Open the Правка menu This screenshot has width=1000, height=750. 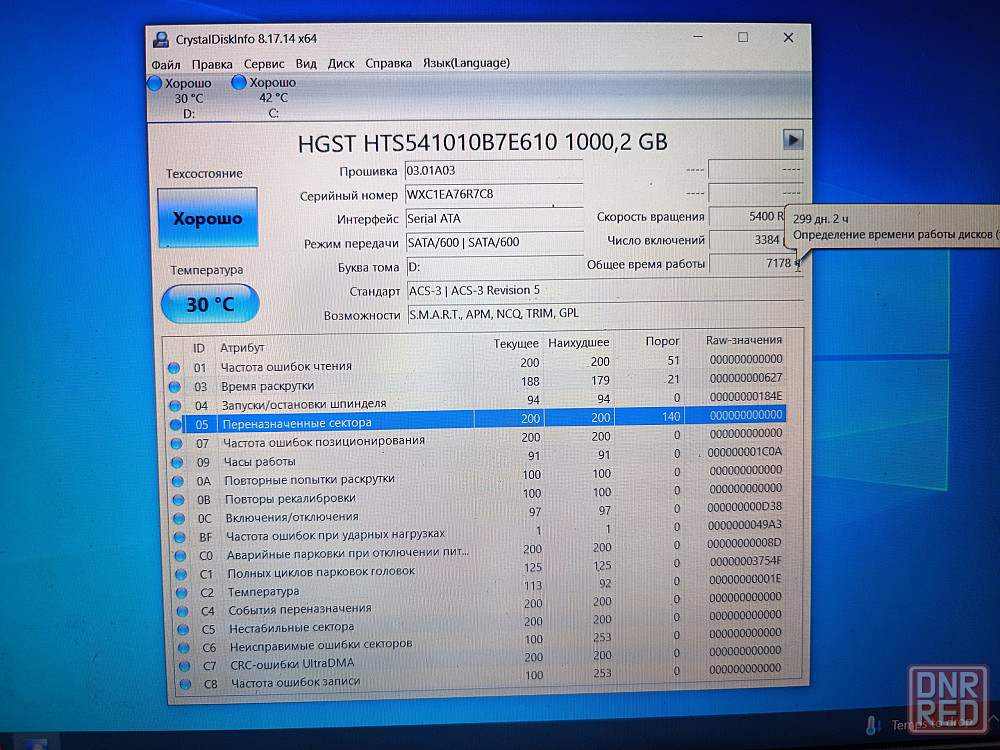tap(212, 64)
